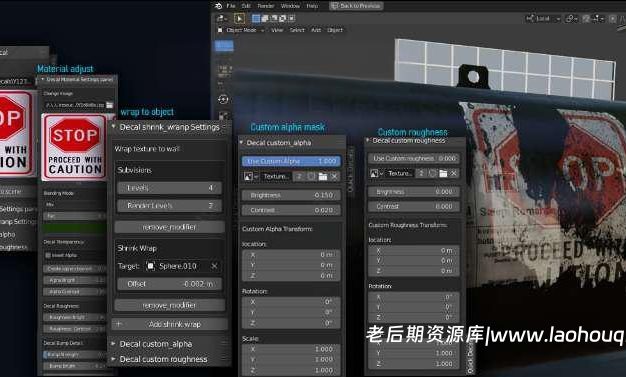This screenshot has width=626, height=377.
Task: Click the rotate view gizmo icon in the viewport
Action: click(223, 99)
